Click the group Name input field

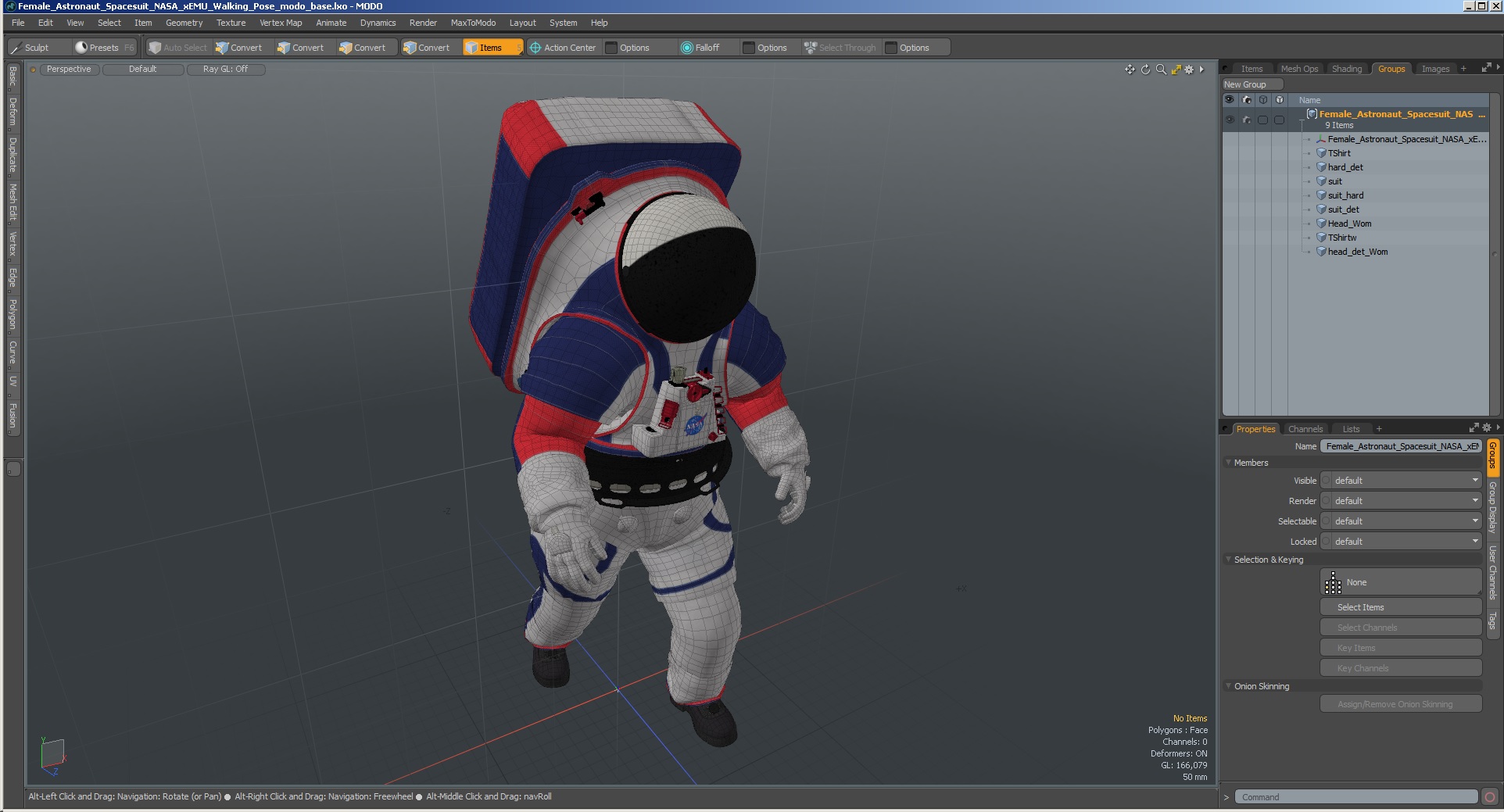(x=1401, y=446)
